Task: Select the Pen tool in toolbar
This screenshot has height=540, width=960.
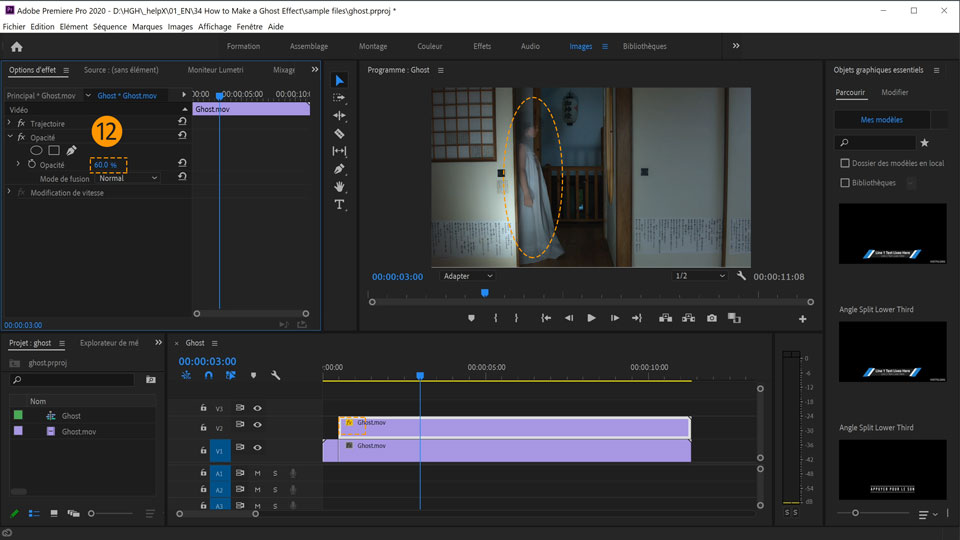Action: [x=339, y=169]
